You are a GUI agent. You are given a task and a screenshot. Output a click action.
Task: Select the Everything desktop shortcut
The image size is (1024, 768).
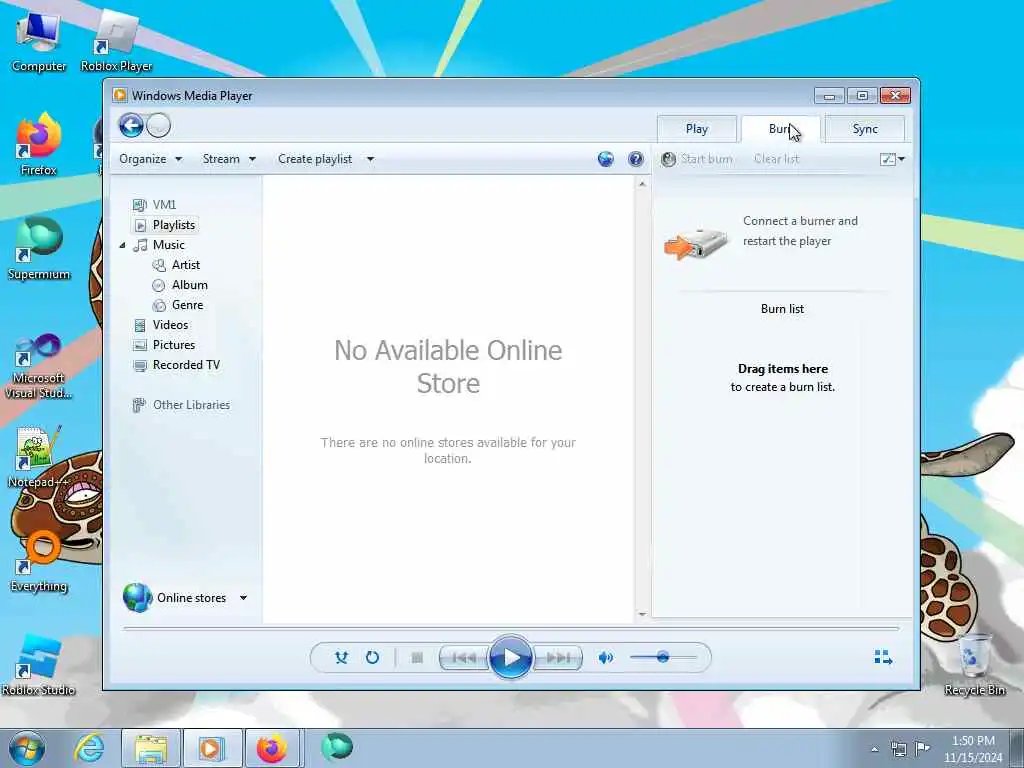pos(39,562)
